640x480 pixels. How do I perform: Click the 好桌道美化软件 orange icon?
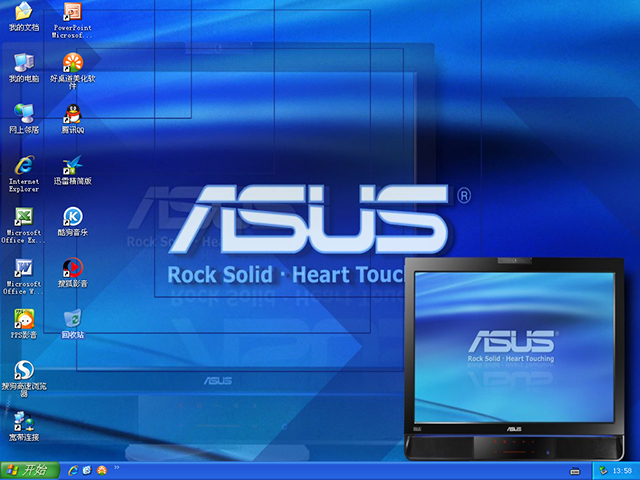(x=72, y=62)
